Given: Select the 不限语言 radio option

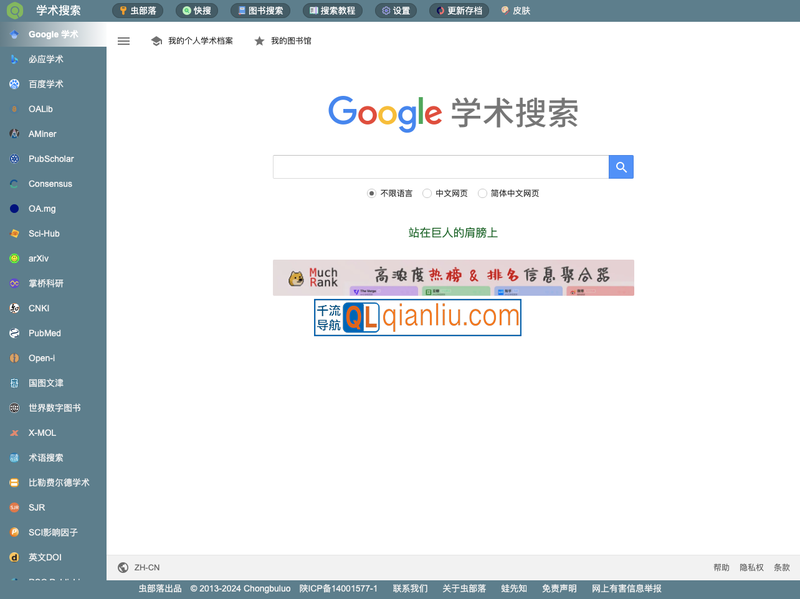Looking at the screenshot, I should (x=371, y=193).
